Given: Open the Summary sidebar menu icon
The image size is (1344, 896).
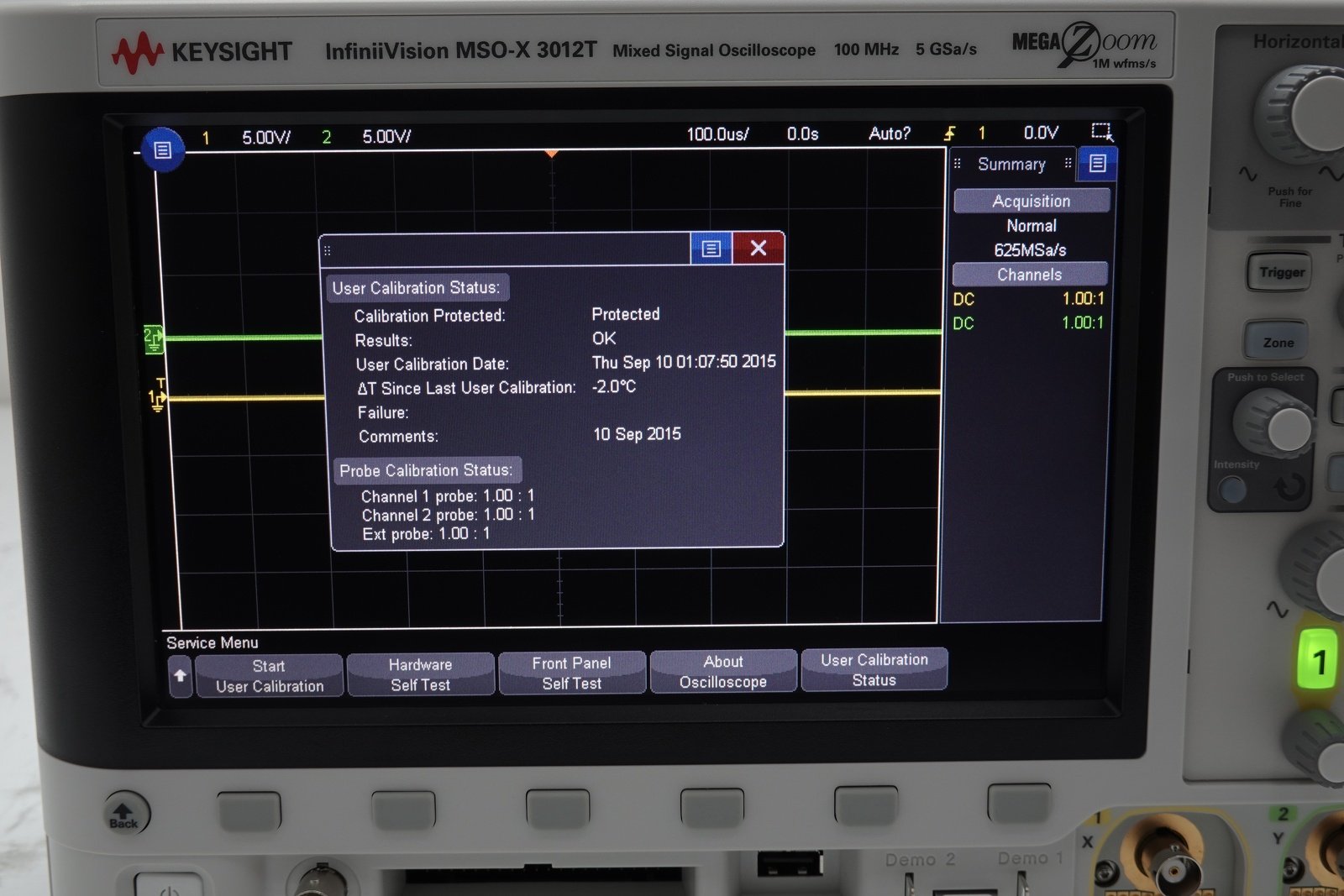Looking at the screenshot, I should pyautogui.click(x=1097, y=164).
